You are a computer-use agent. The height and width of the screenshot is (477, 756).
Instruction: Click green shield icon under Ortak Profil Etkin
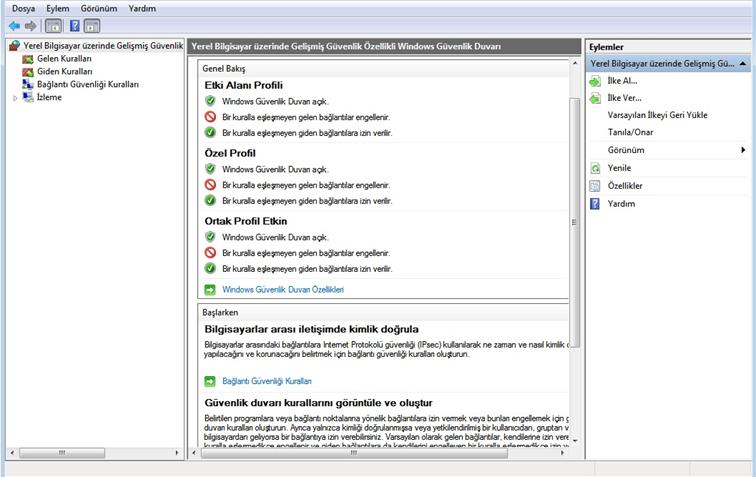210,237
